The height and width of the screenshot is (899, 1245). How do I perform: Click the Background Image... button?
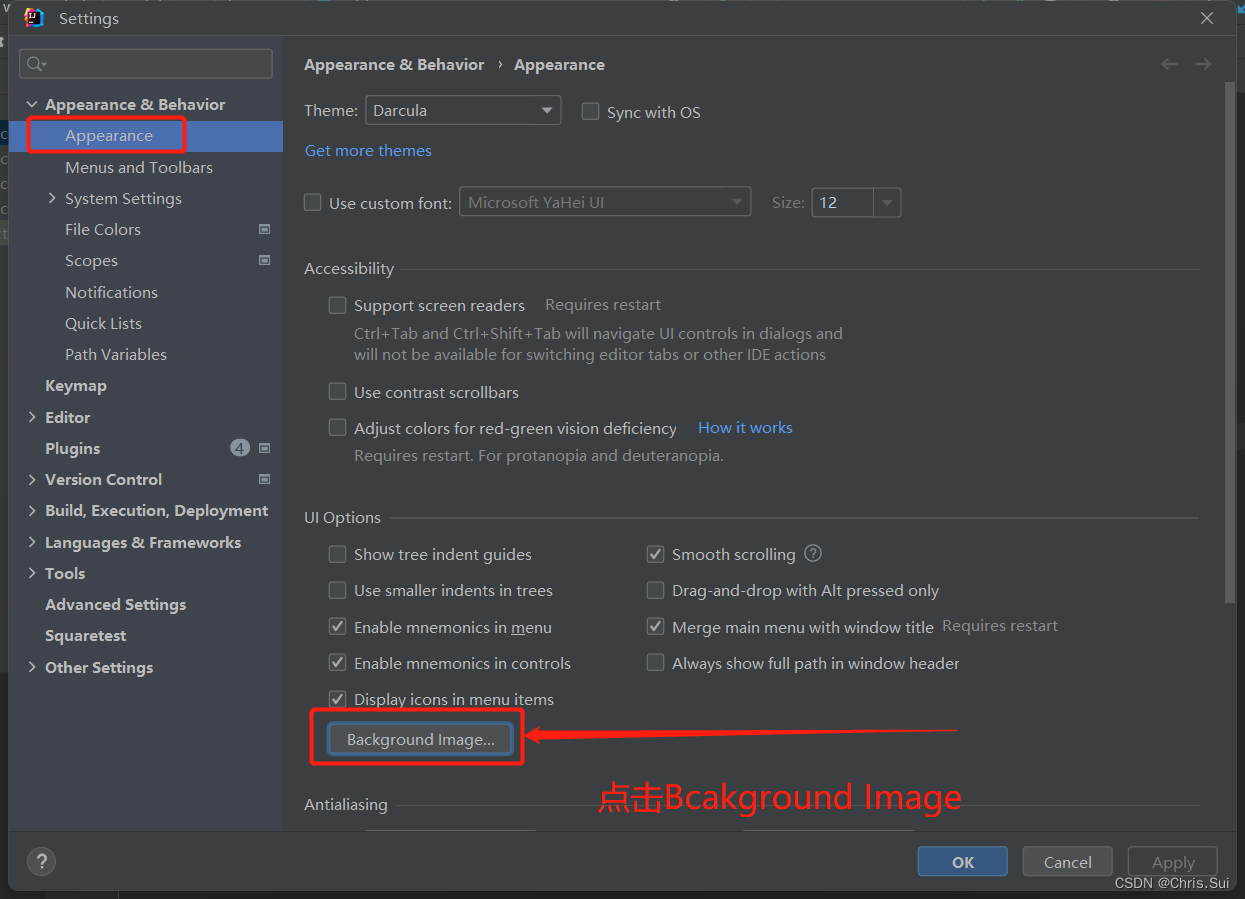click(x=420, y=739)
